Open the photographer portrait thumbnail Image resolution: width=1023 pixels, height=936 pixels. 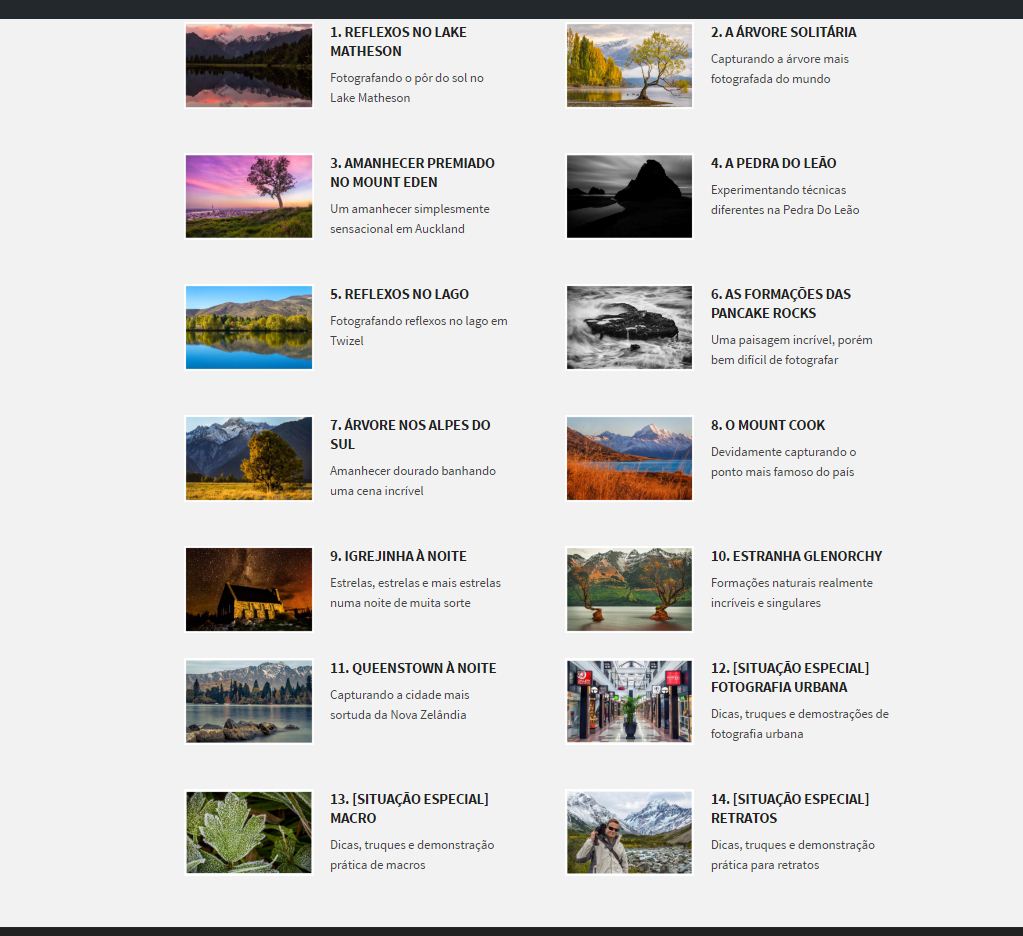pyautogui.click(x=629, y=832)
